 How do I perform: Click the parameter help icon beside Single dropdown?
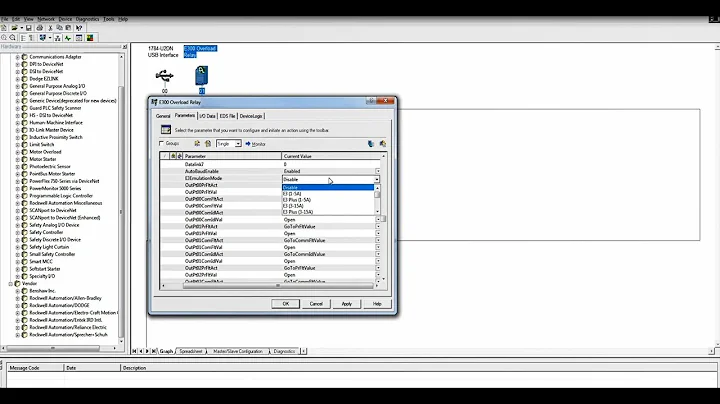tap(208, 144)
